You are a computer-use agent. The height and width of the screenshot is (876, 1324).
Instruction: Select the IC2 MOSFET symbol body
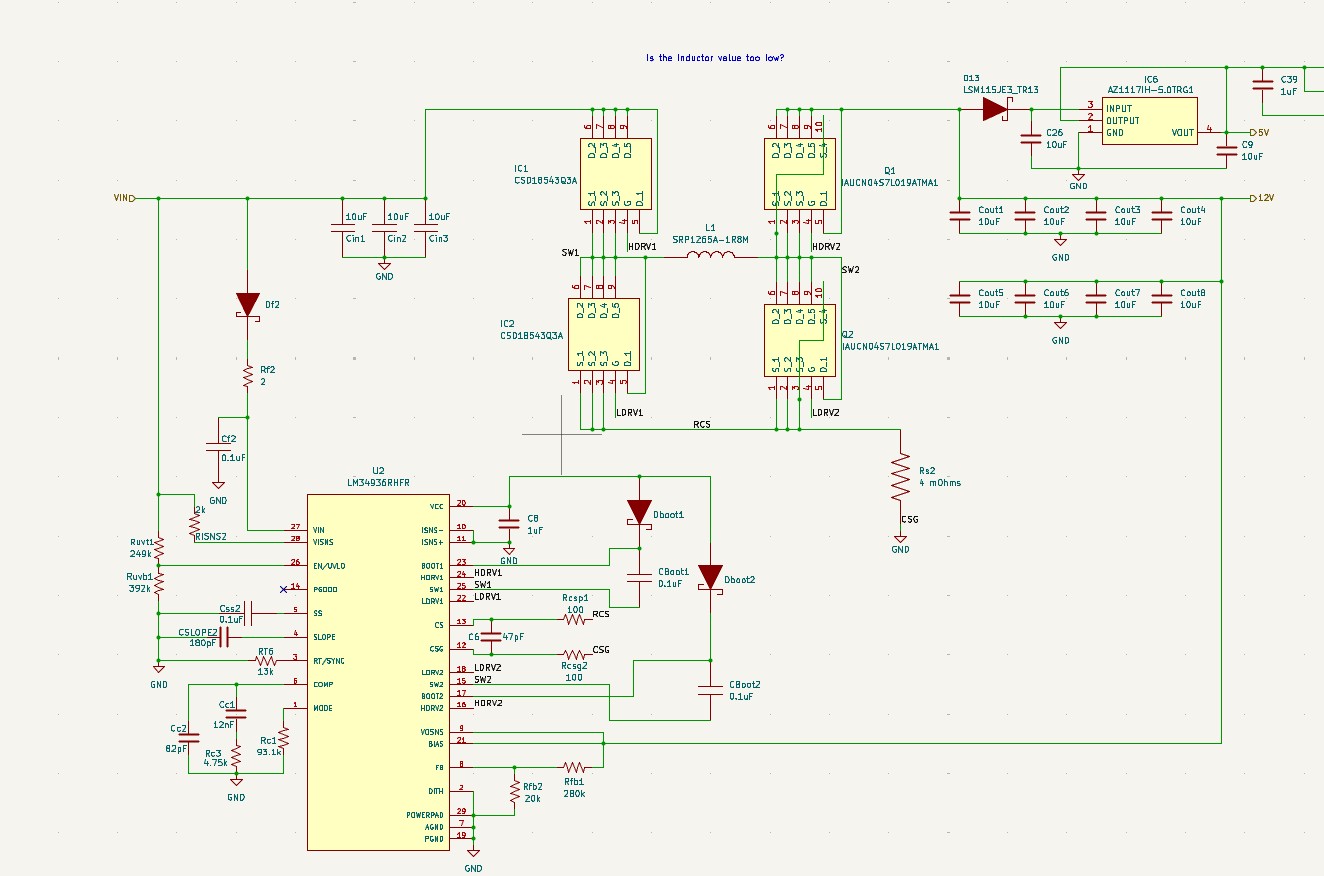[x=604, y=334]
